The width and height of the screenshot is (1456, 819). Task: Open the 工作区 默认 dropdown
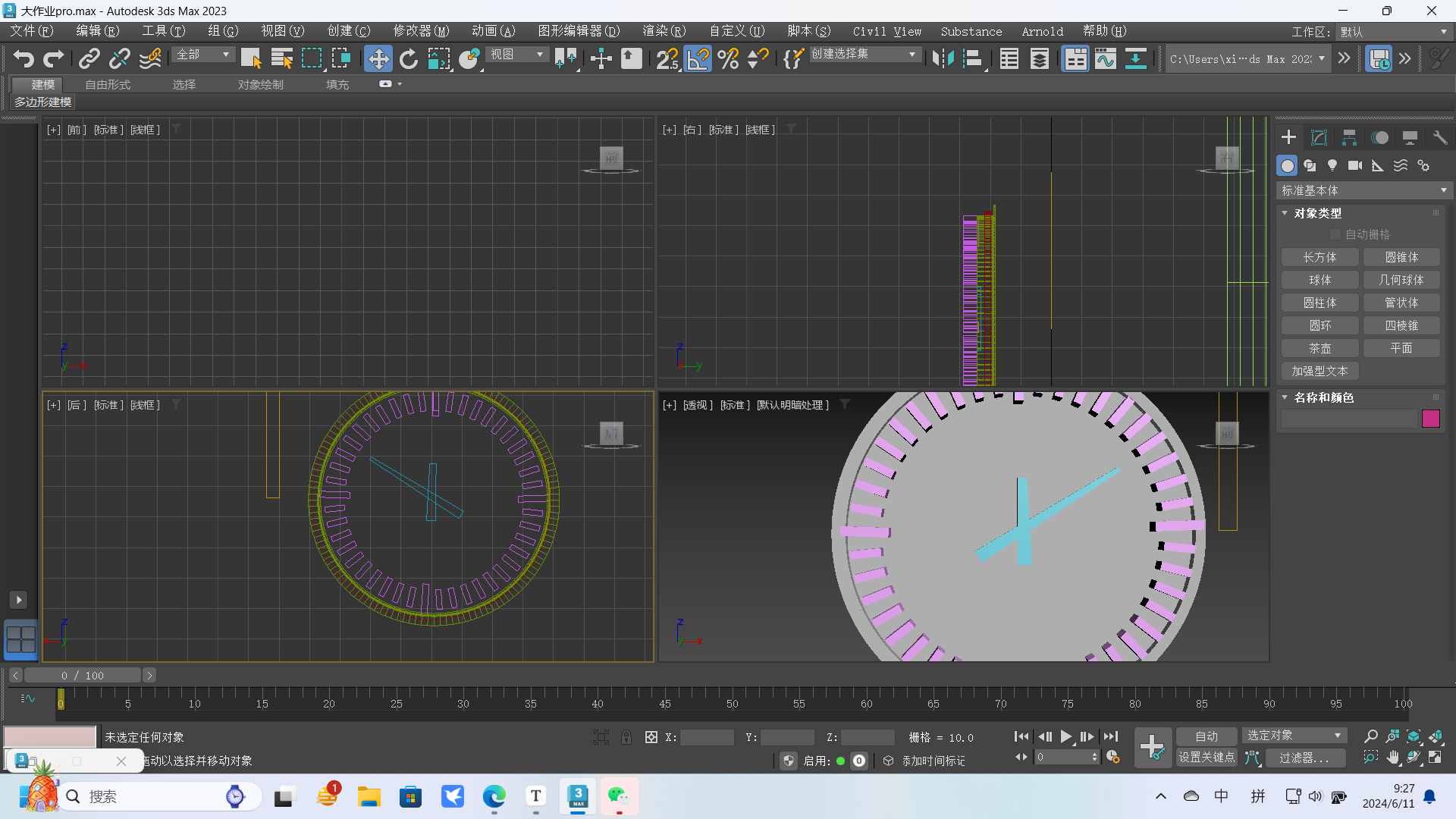pyautogui.click(x=1394, y=32)
